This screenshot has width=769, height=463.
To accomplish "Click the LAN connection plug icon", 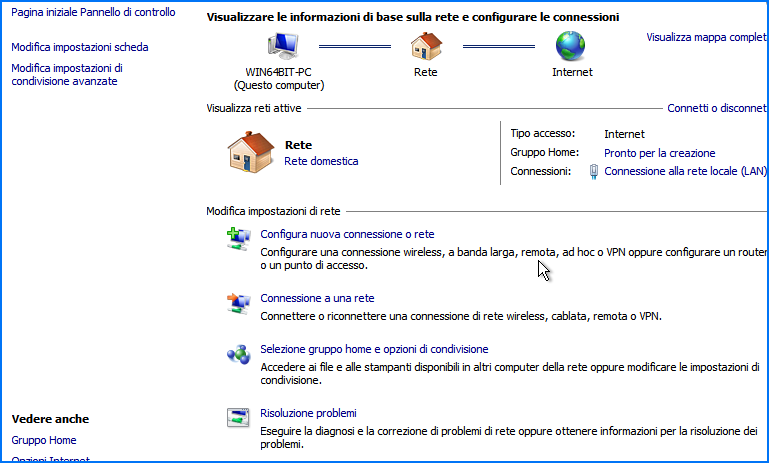I will 593,172.
